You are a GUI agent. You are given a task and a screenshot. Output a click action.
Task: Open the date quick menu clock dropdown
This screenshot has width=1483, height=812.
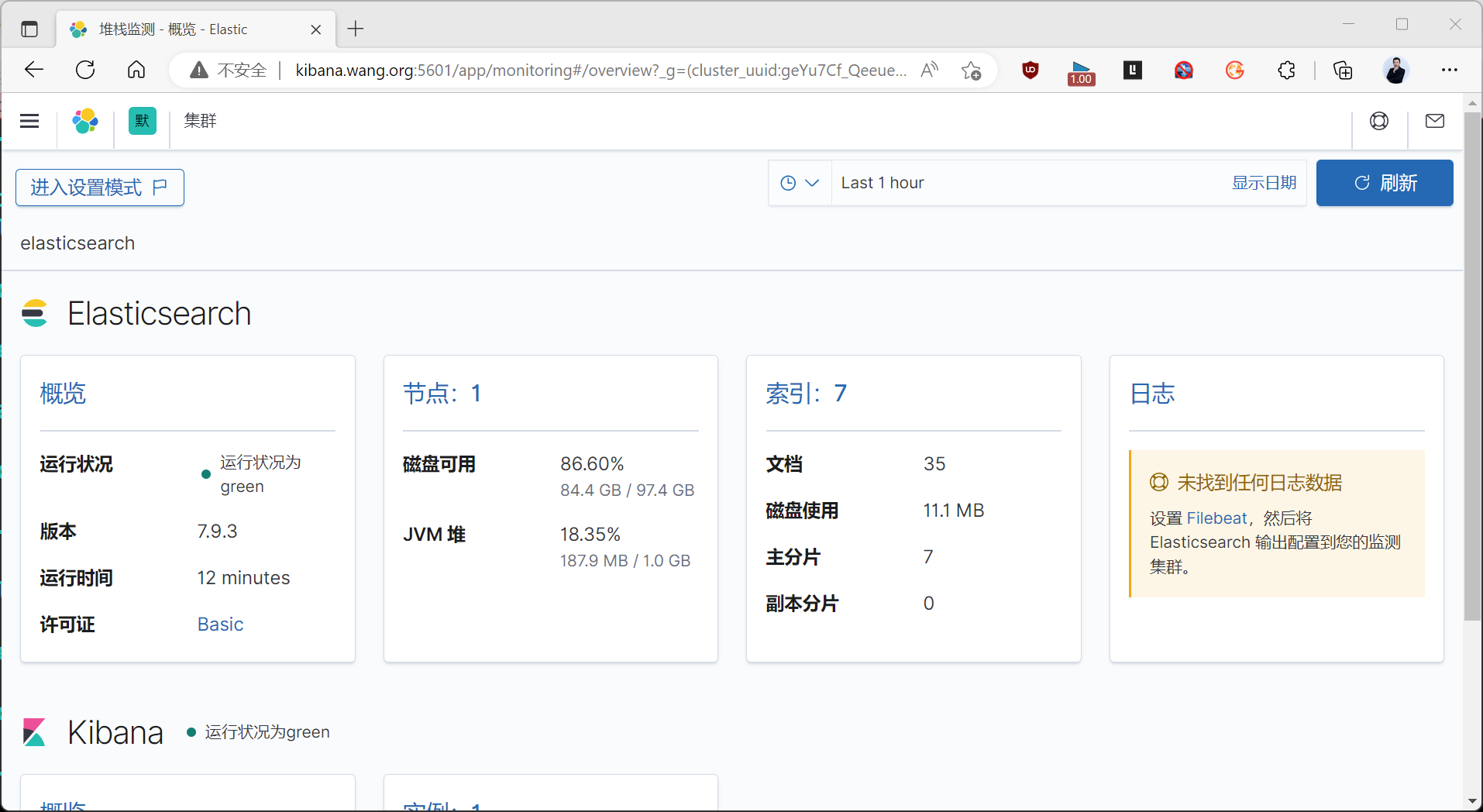coord(800,183)
